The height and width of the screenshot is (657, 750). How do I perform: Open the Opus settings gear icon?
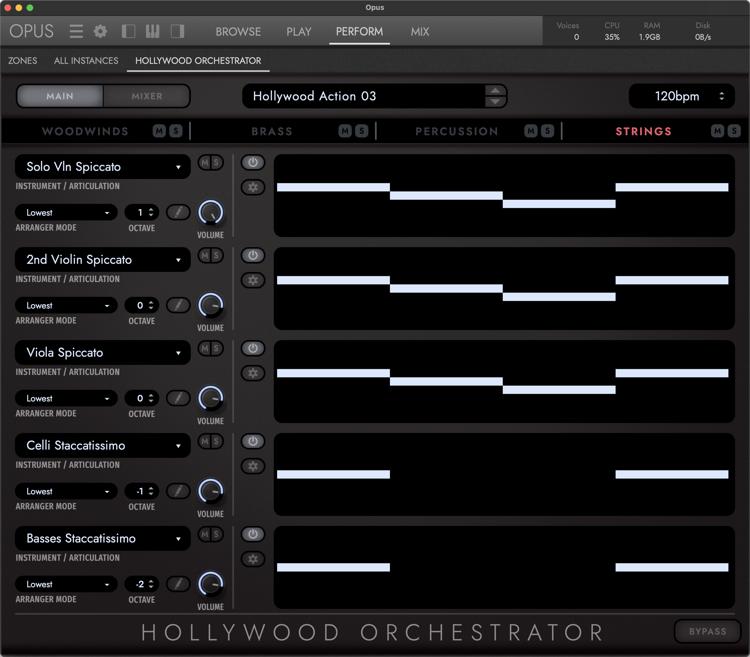point(100,32)
